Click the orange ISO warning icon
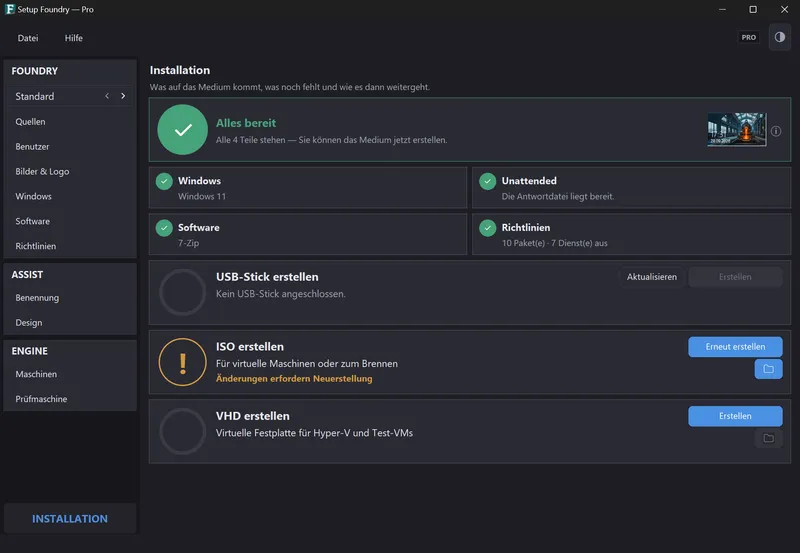800x553 pixels. coord(183,362)
